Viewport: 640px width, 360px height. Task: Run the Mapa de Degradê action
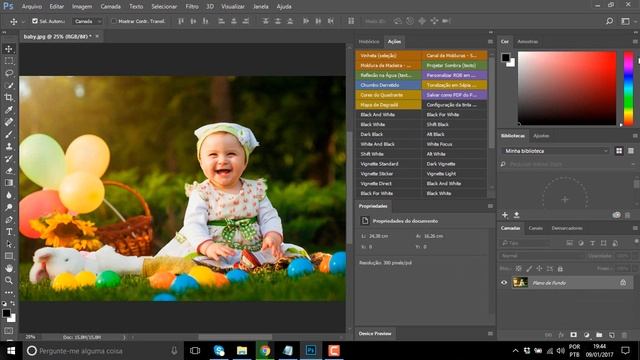coord(388,105)
